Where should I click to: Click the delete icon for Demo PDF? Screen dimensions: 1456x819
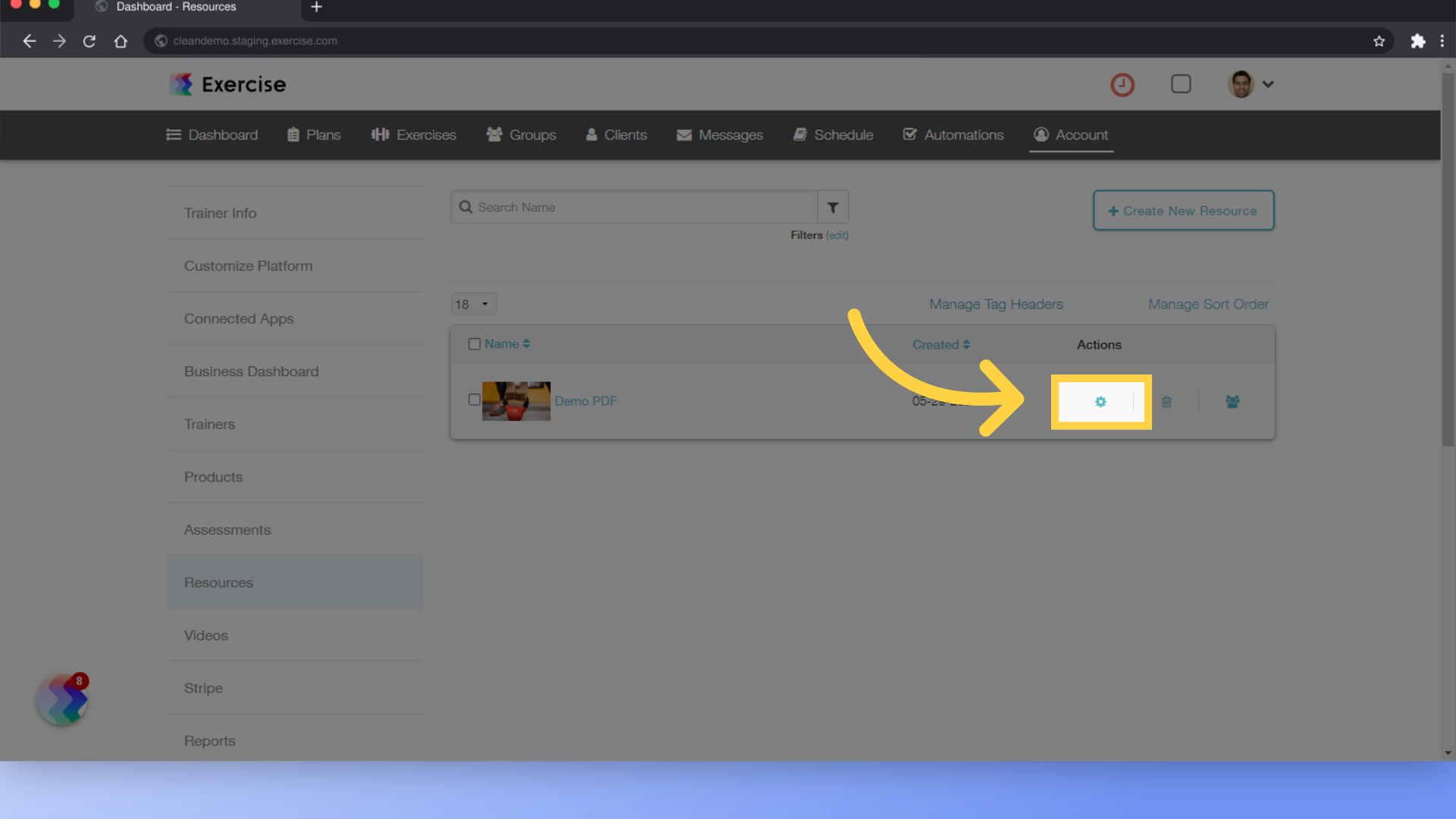coord(1166,401)
